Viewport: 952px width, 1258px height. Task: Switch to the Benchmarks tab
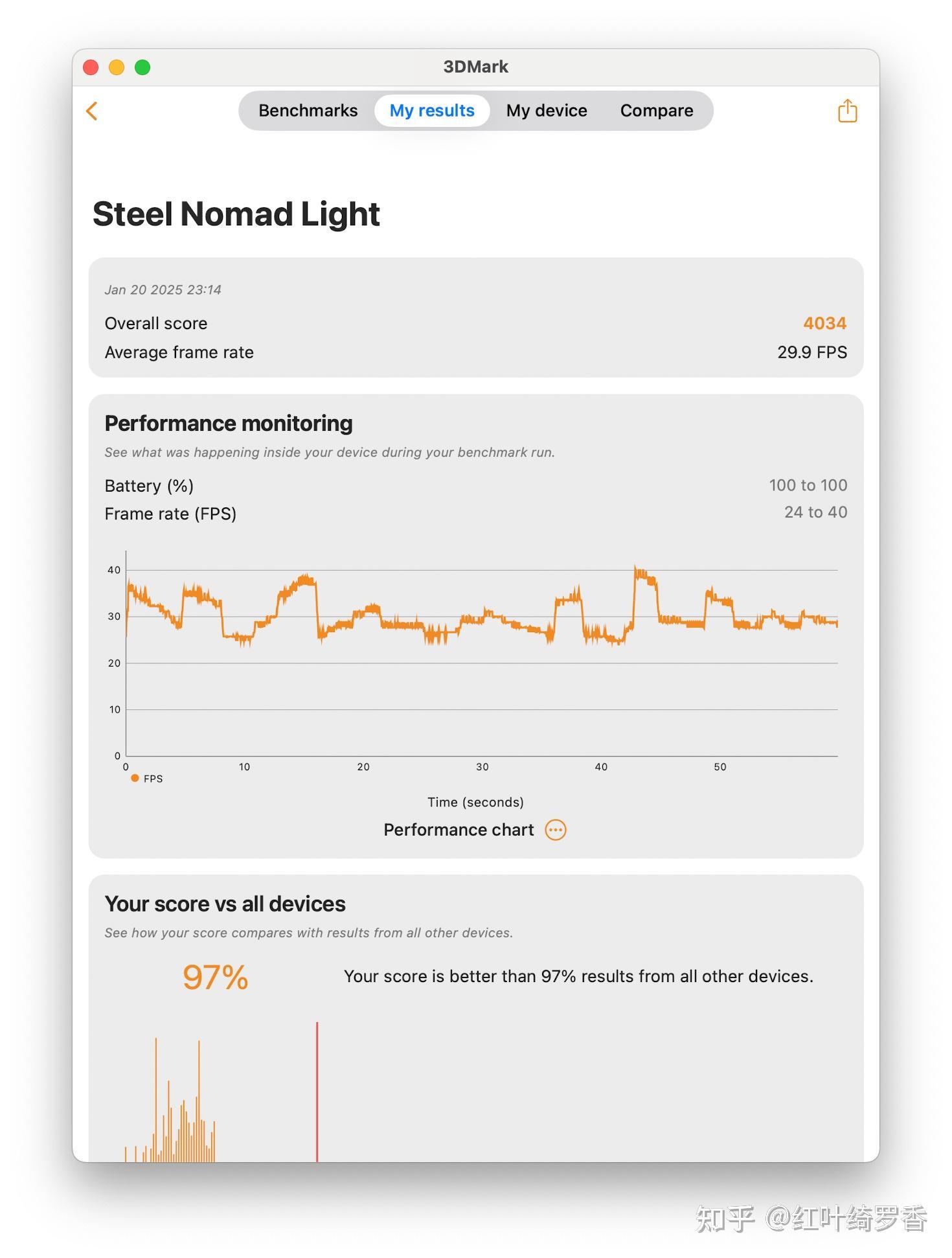point(308,111)
